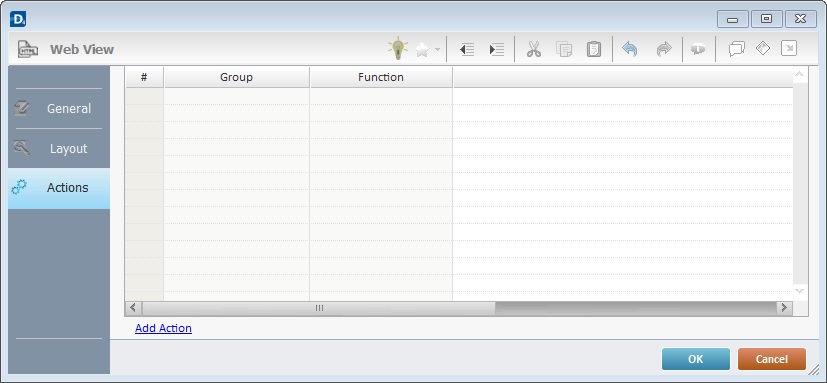Click the double chat bubbles icon
This screenshot has width=827, height=383.
[736, 49]
